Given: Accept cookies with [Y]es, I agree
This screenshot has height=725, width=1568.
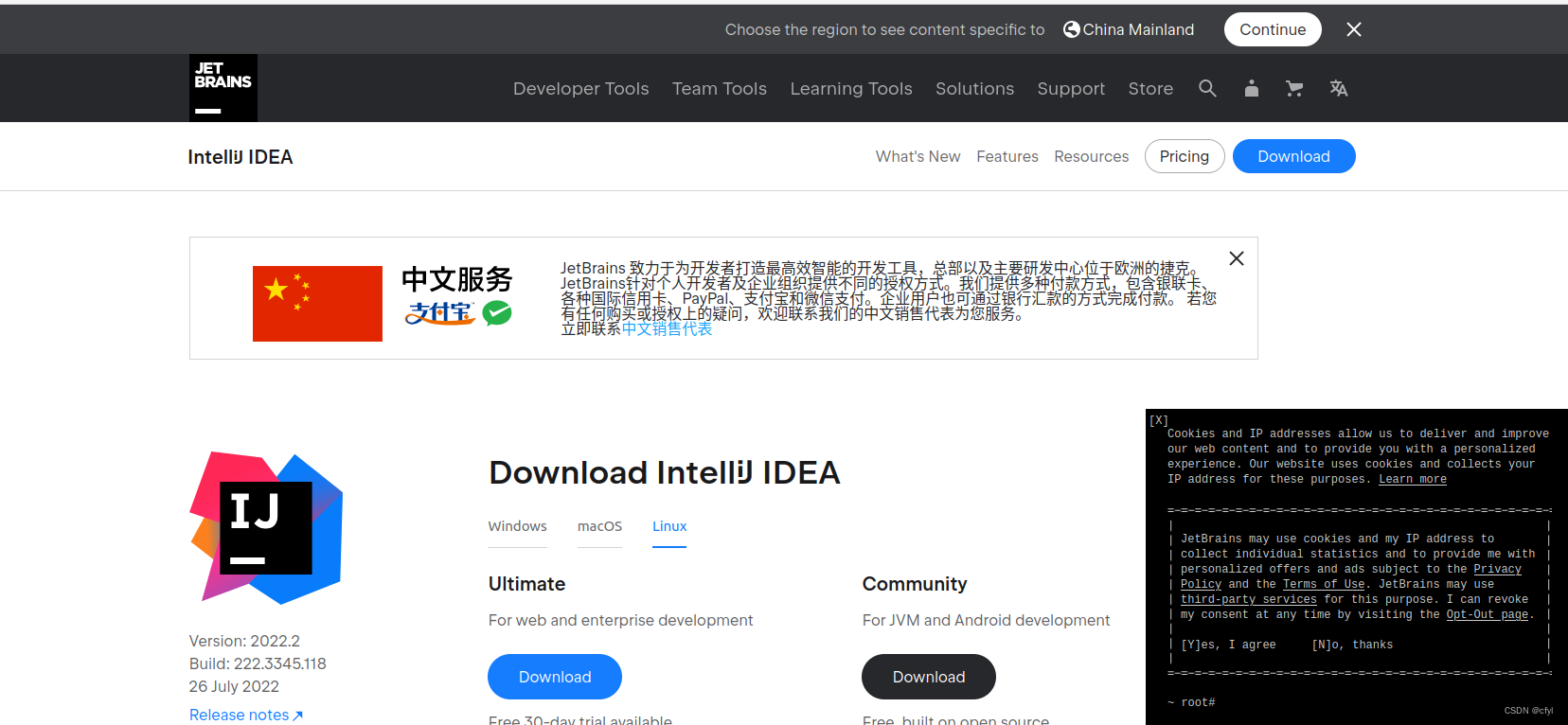Looking at the screenshot, I should [x=1228, y=645].
